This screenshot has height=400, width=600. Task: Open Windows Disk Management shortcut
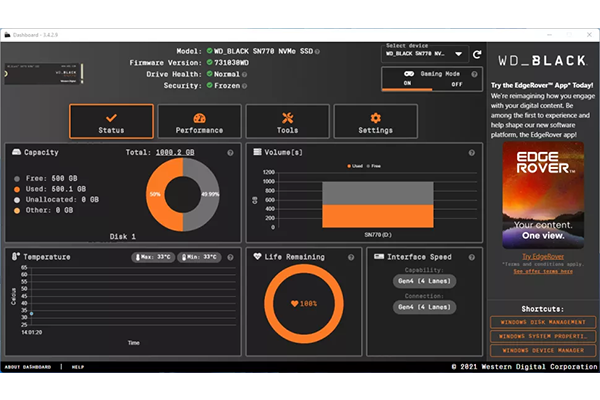pyautogui.click(x=543, y=322)
